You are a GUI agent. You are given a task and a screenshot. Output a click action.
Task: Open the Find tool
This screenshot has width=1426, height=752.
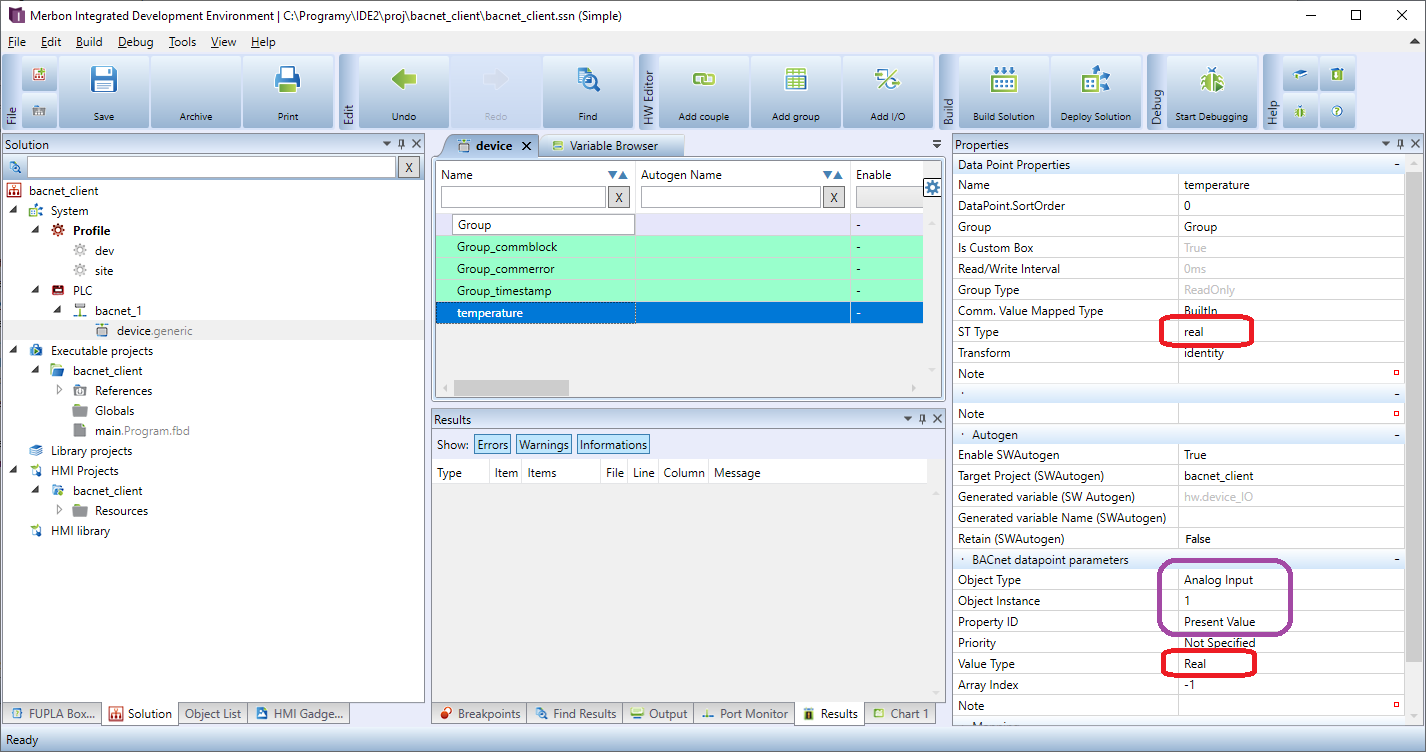[x=588, y=90]
